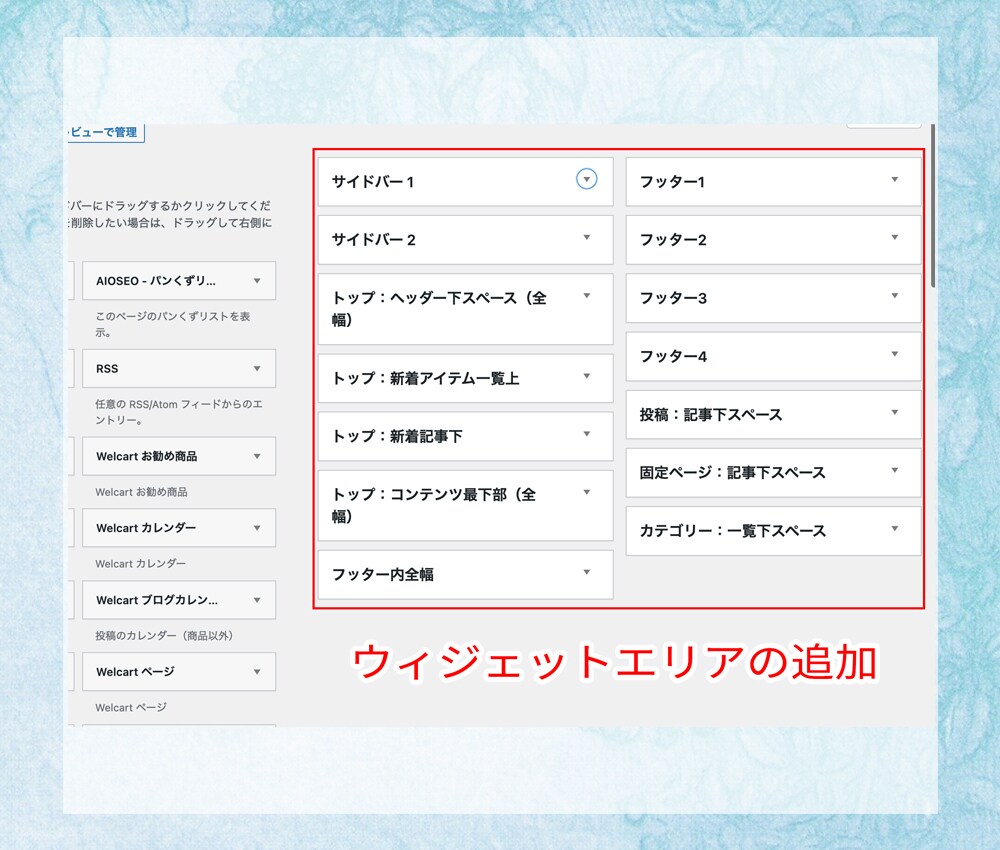Select the サイドバー 1 title text
The width and height of the screenshot is (1000, 850).
pos(373,182)
